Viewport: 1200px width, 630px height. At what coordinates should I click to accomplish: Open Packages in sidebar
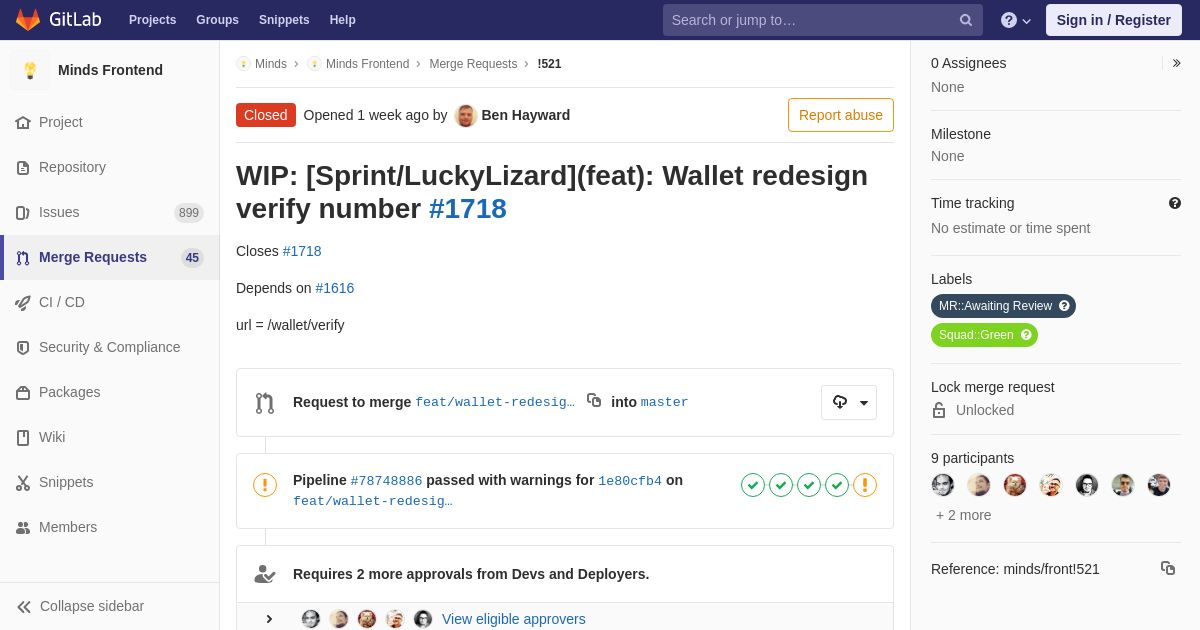(110, 392)
